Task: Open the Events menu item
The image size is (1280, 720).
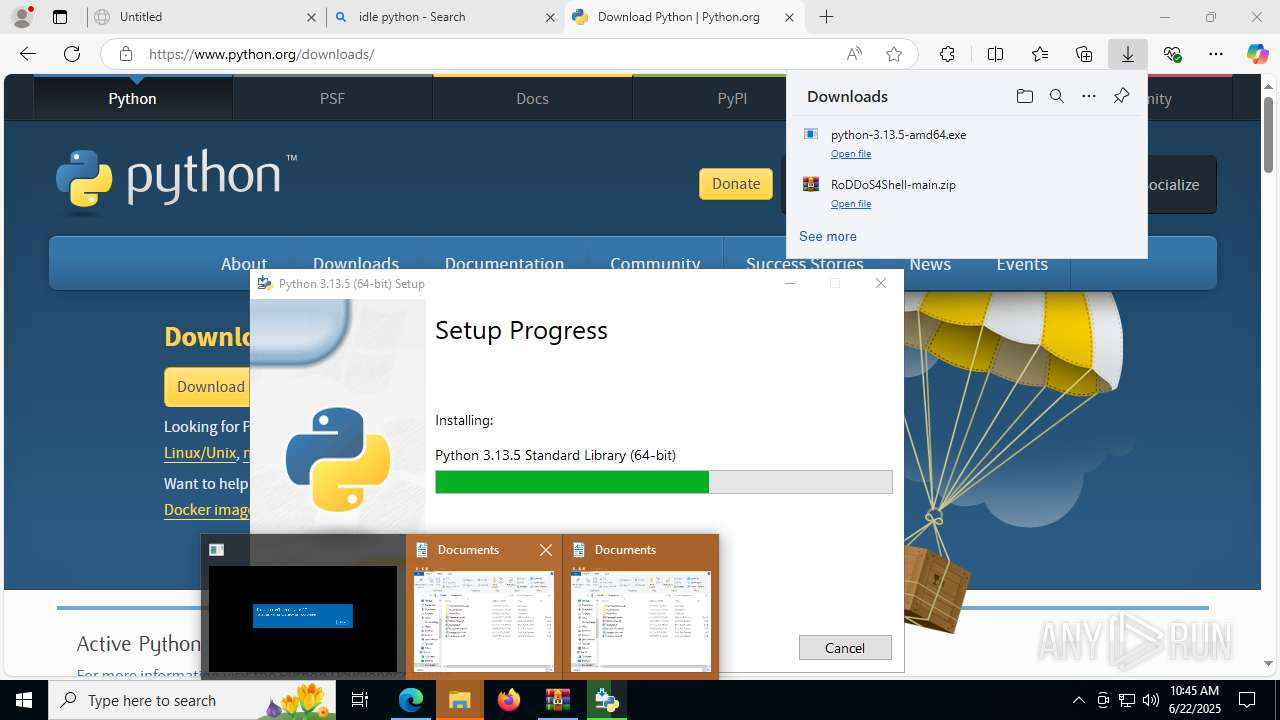Action: click(x=1022, y=264)
